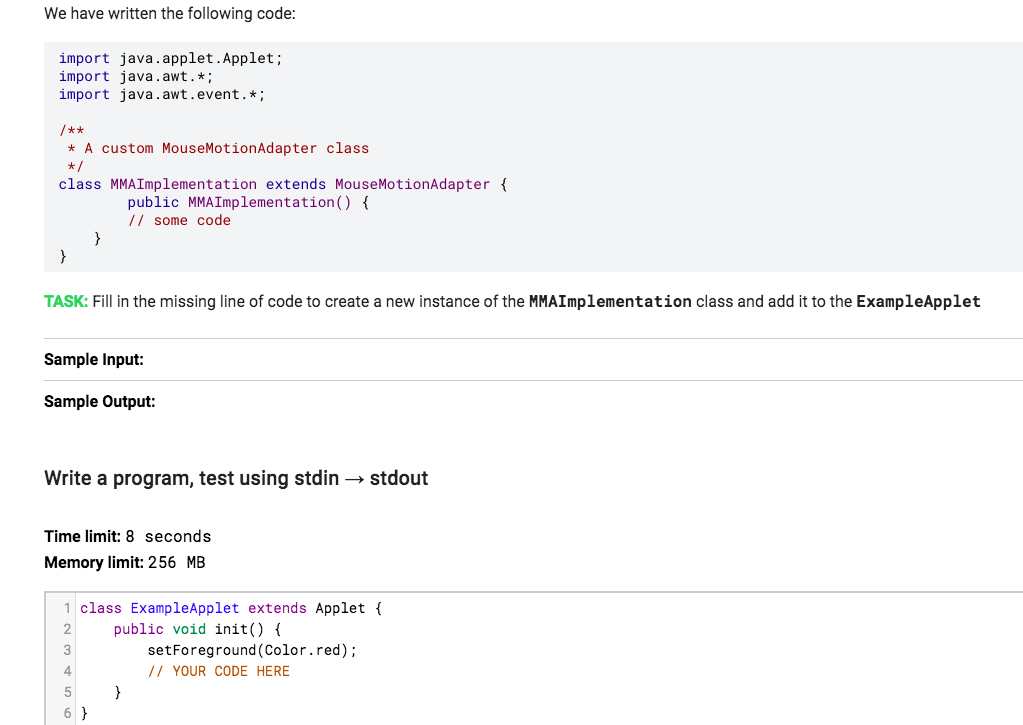This screenshot has width=1023, height=725.
Task: Click line number 1 in the editor gutter
Action: [67, 608]
